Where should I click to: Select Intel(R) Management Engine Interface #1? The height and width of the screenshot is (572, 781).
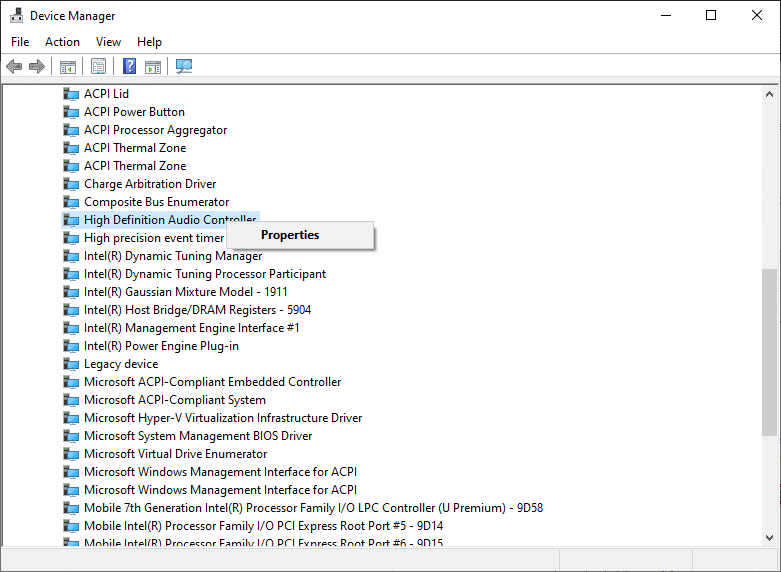point(191,328)
